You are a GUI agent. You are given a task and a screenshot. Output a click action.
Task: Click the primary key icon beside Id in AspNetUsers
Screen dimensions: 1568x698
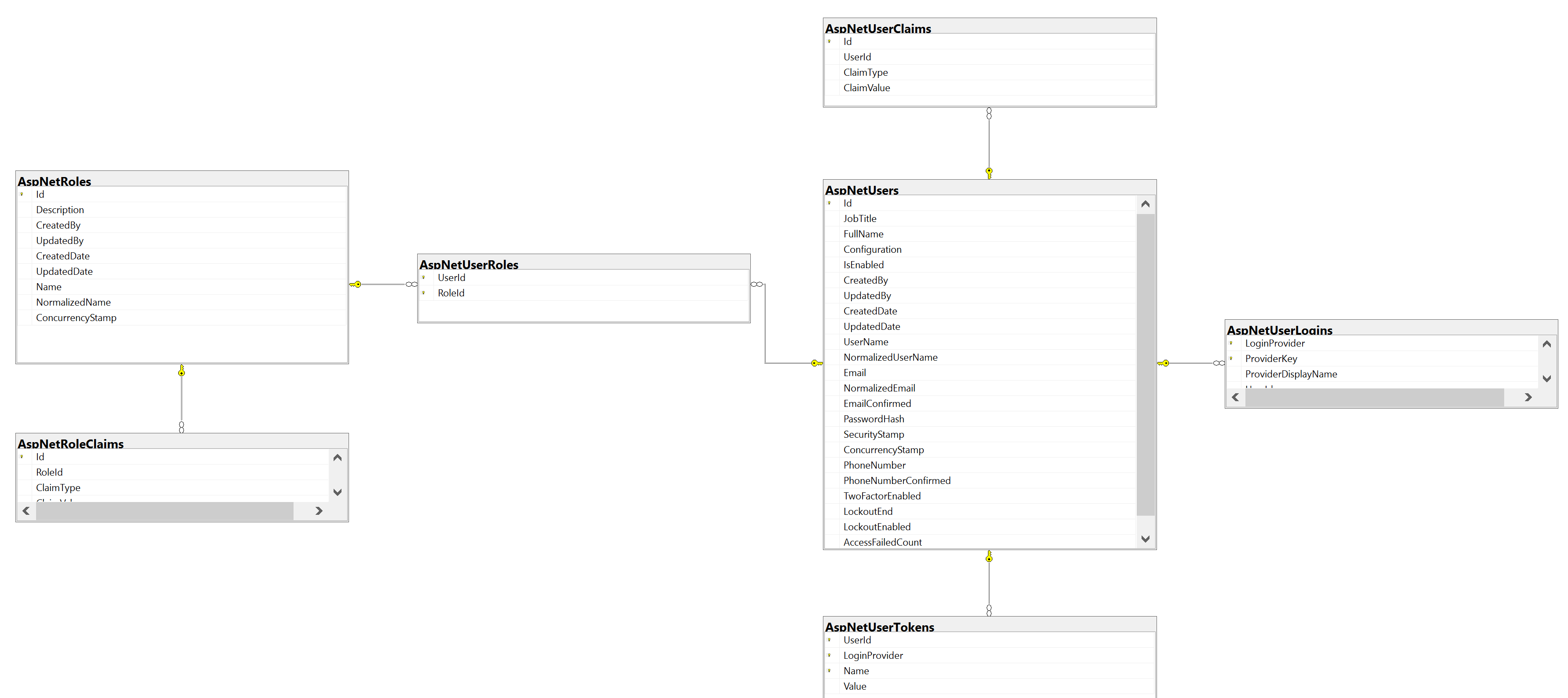click(829, 203)
